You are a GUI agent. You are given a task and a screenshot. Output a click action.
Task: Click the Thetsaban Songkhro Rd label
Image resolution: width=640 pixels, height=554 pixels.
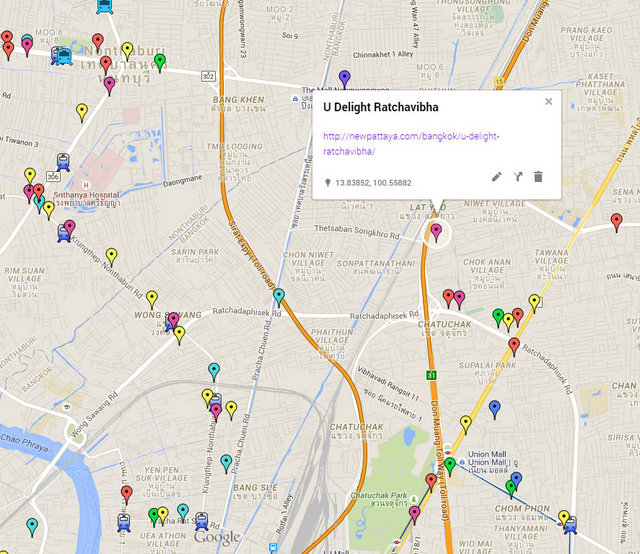(x=357, y=231)
